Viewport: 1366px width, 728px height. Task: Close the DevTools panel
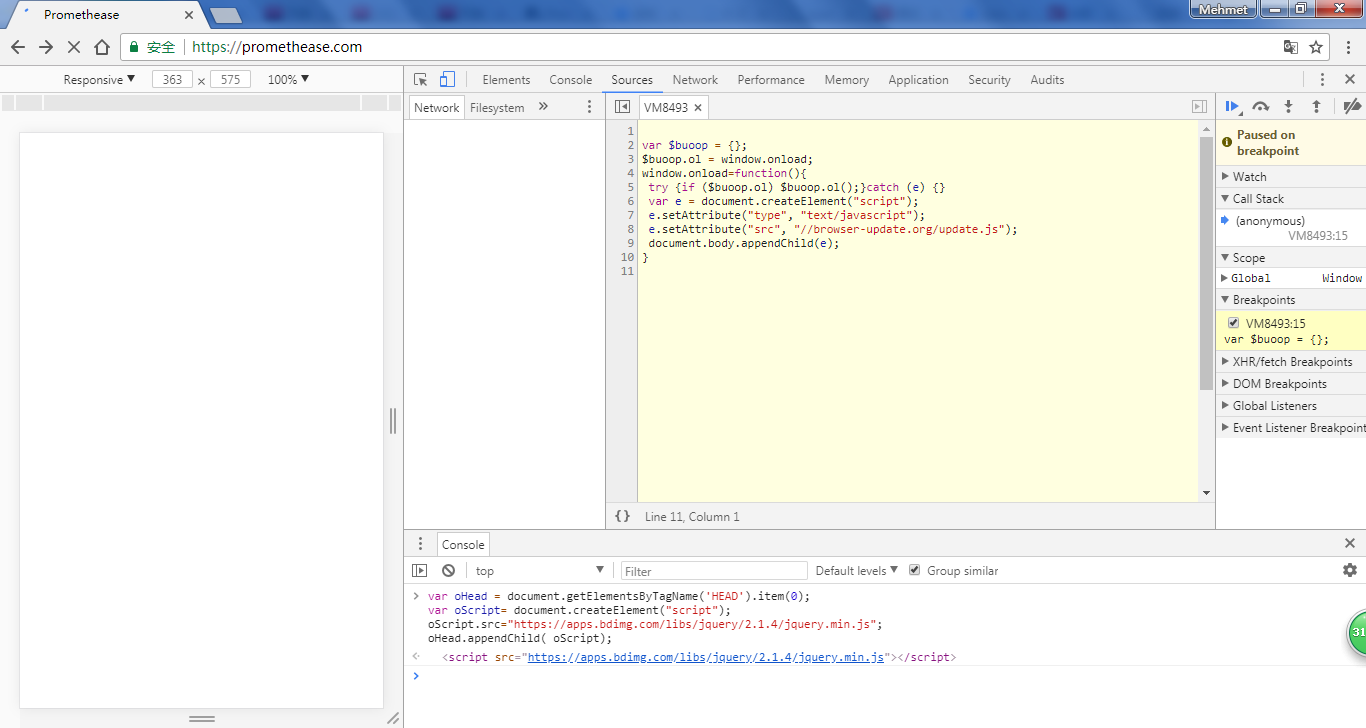(x=1350, y=80)
